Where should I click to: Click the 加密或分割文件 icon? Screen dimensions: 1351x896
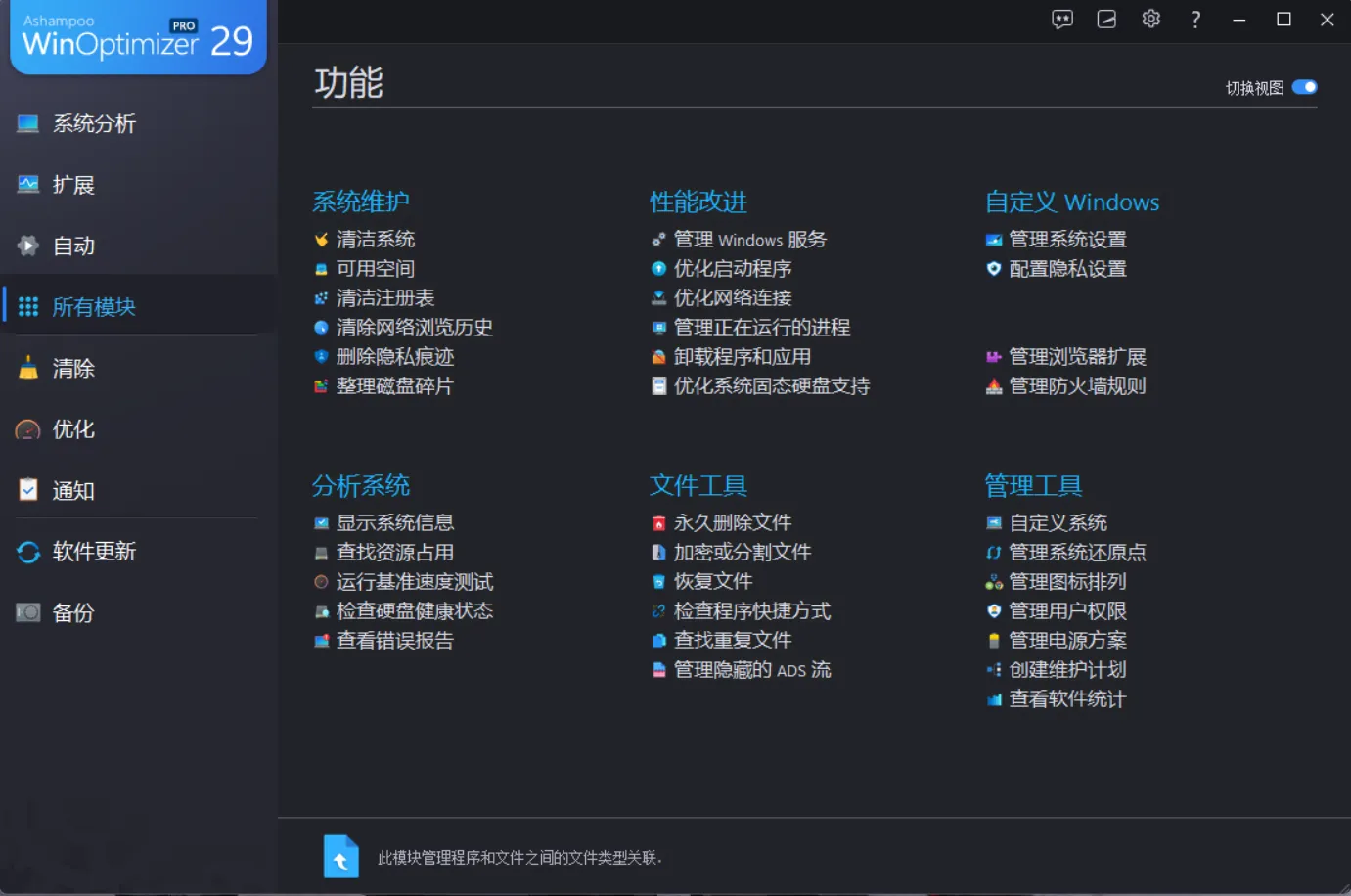pos(659,553)
